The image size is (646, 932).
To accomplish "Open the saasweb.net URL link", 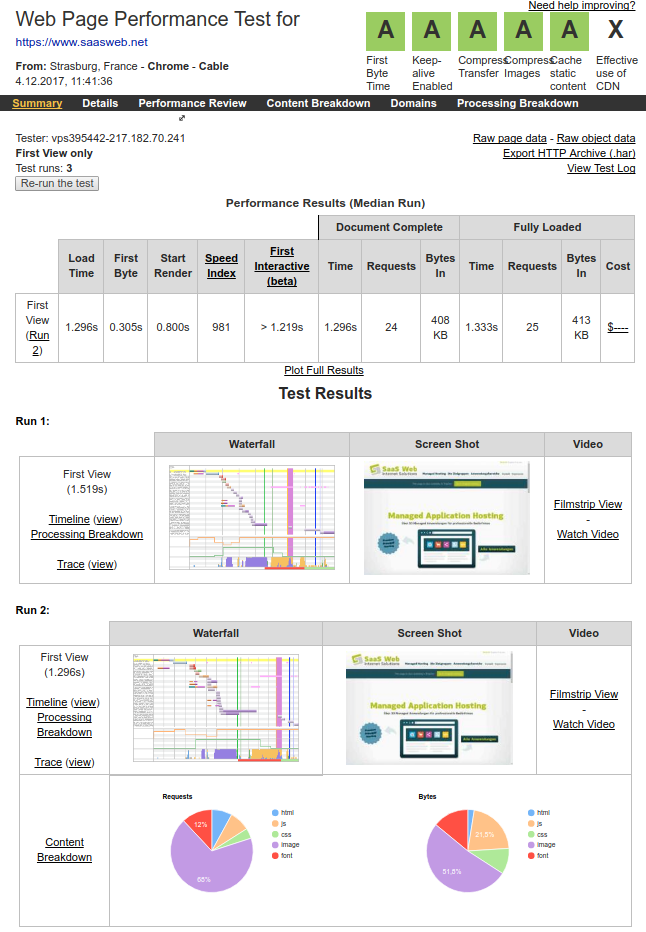I will (x=81, y=42).
